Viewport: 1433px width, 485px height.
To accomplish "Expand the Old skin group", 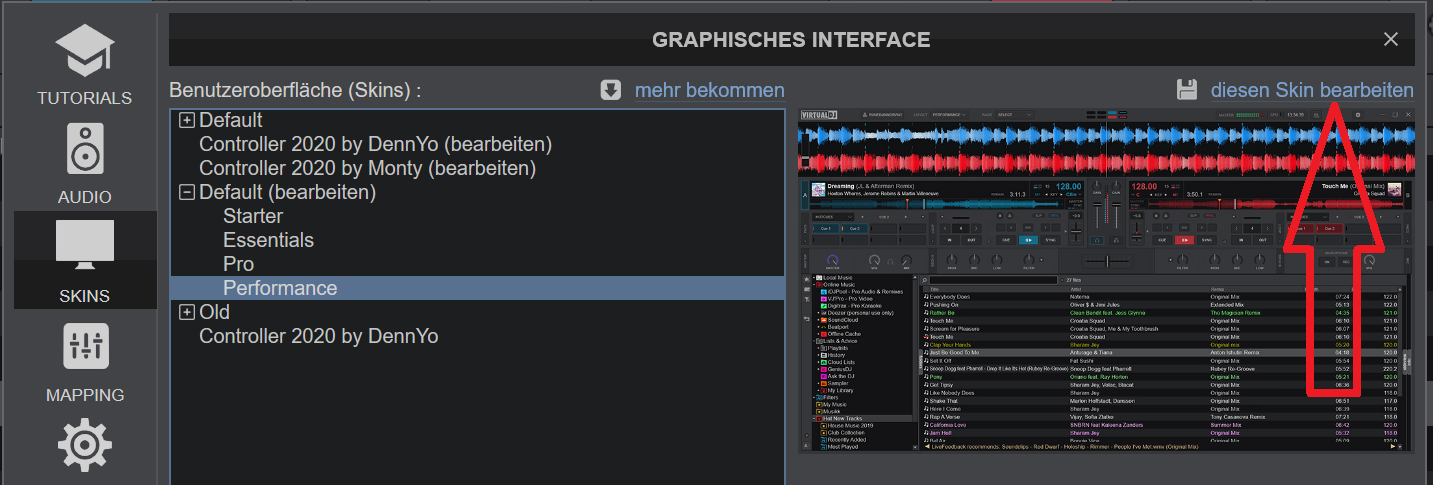I will (186, 312).
